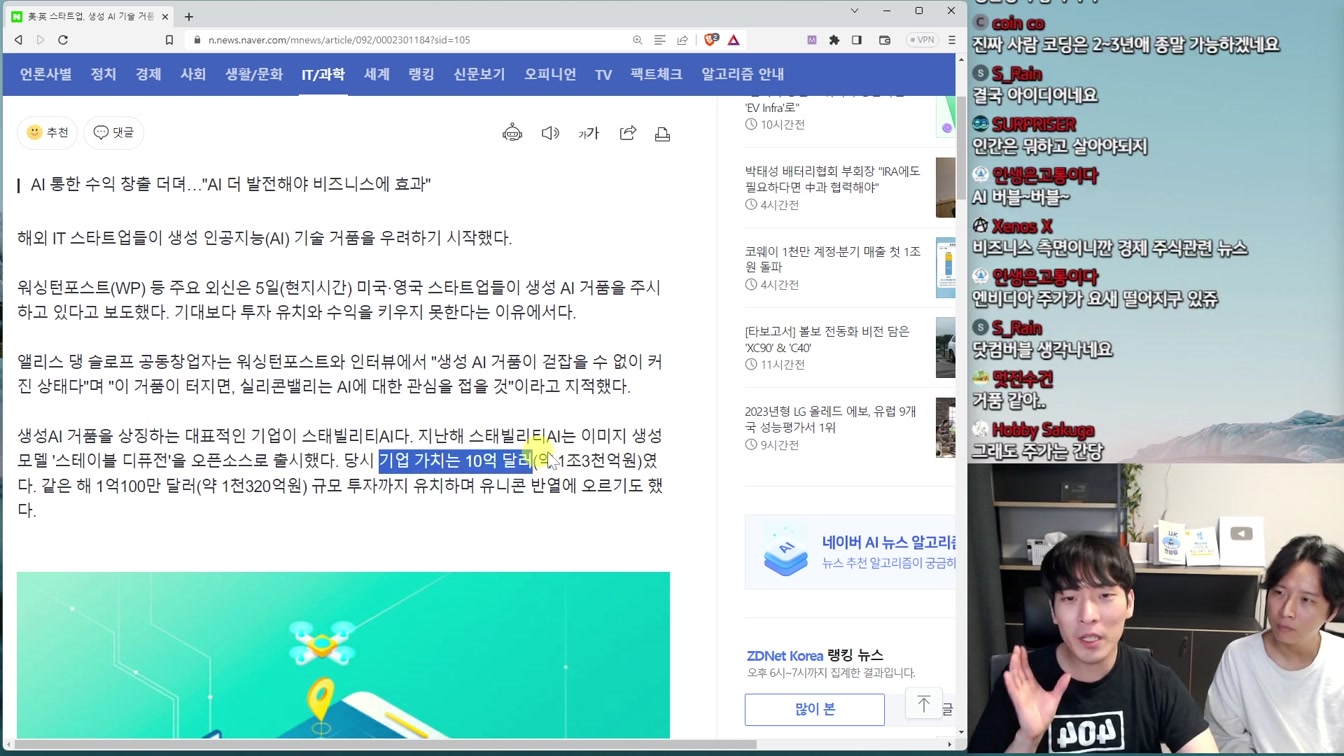Open new browser tab
This screenshot has height=756, width=1344.
(x=189, y=16)
